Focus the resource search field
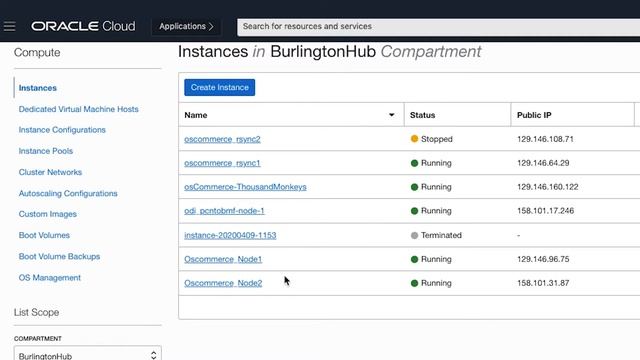640x360 pixels. 438,26
